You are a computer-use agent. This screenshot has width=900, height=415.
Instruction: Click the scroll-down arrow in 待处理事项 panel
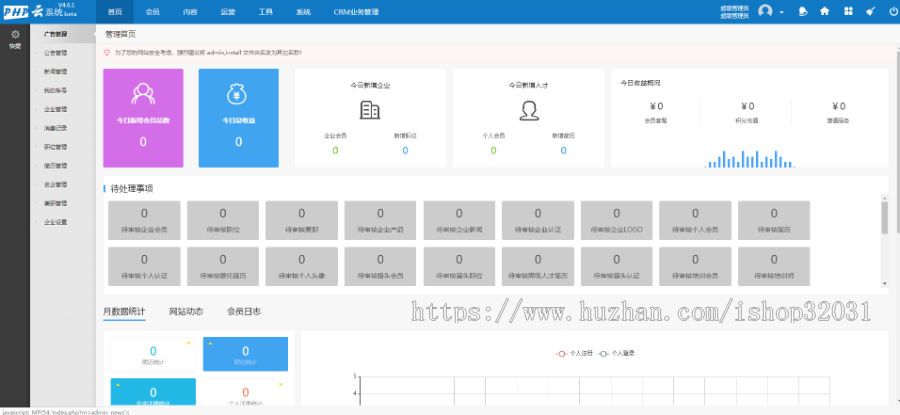[x=885, y=283]
